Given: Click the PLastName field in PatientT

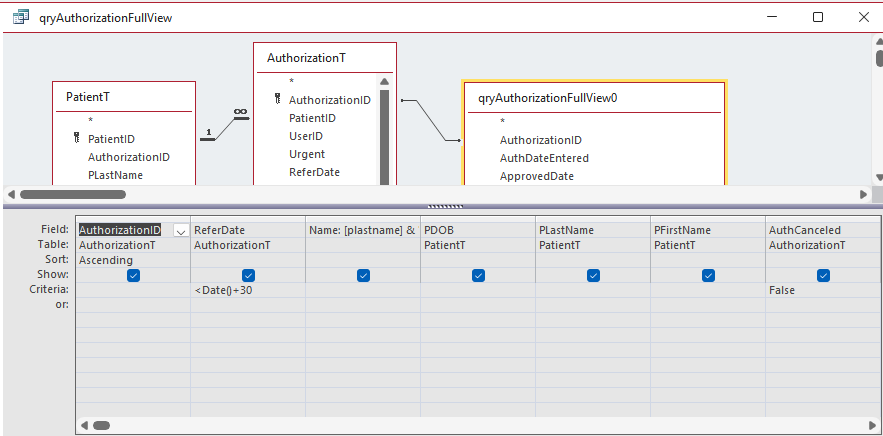Looking at the screenshot, I should pyautogui.click(x=115, y=175).
